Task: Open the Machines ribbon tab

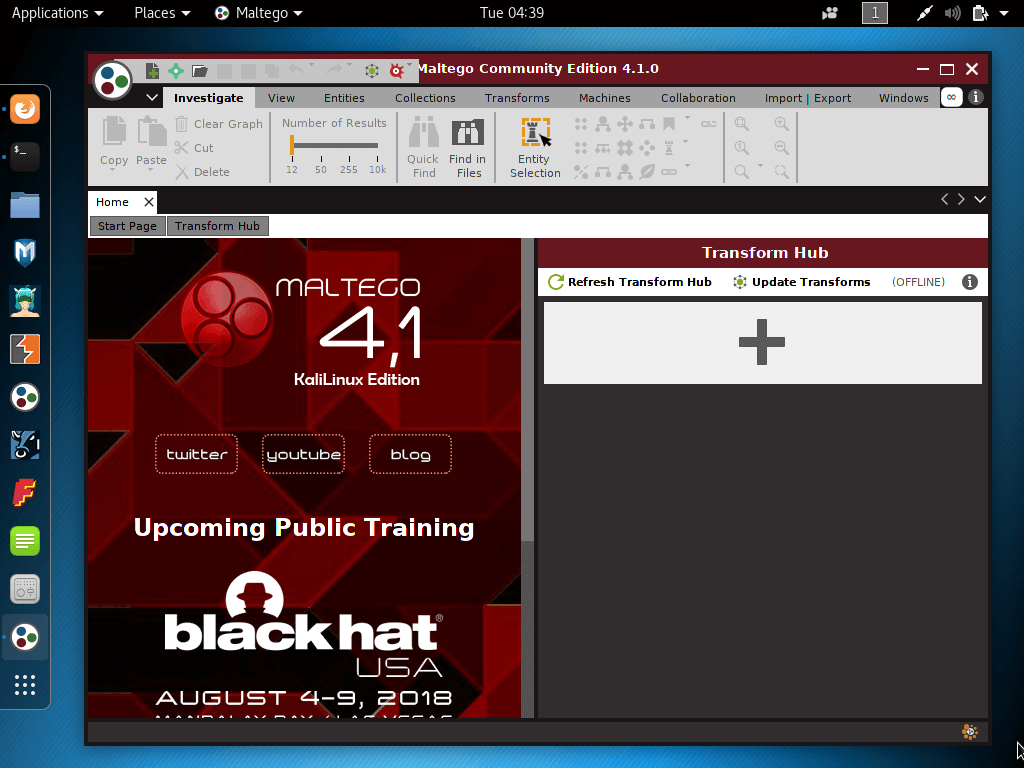Action: click(604, 98)
